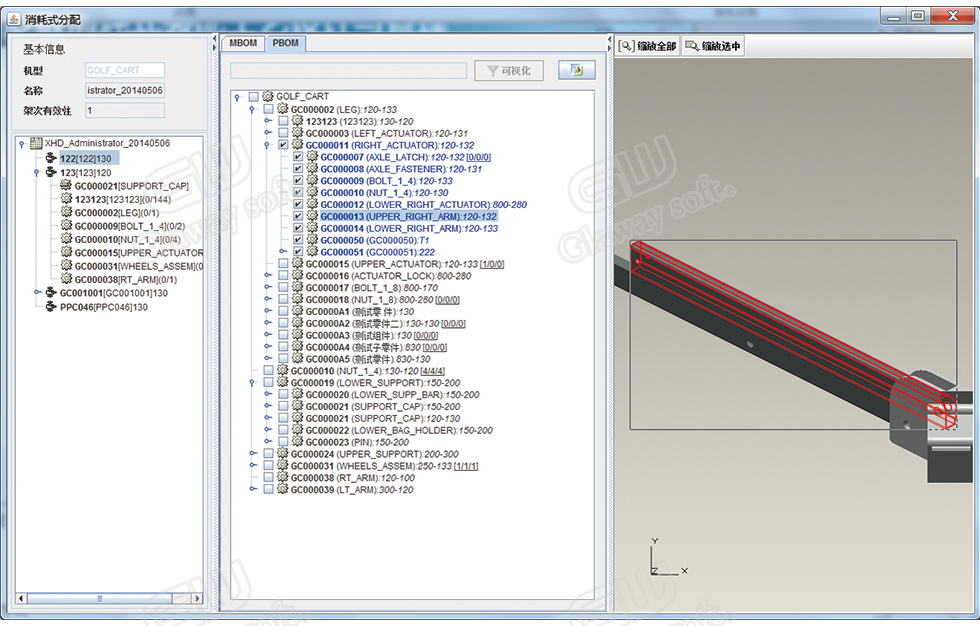The width and height of the screenshot is (980, 626).
Task: Collapse the XHD_Administrator_20140506 node
Action: tap(22, 144)
